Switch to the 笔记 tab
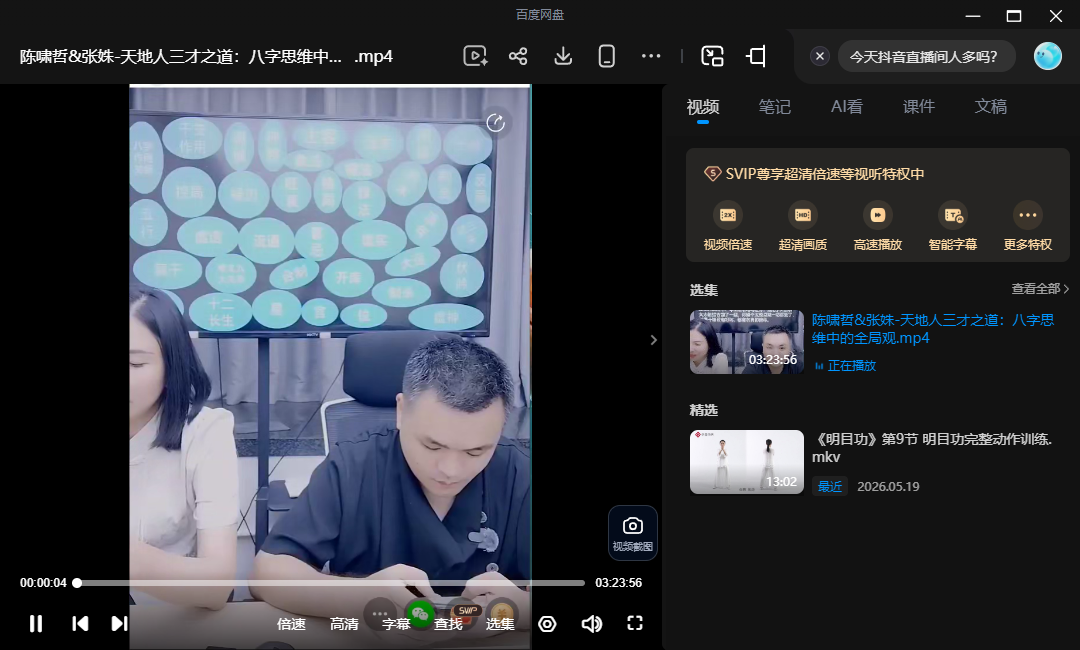Image resolution: width=1080 pixels, height=650 pixels. pos(774,107)
